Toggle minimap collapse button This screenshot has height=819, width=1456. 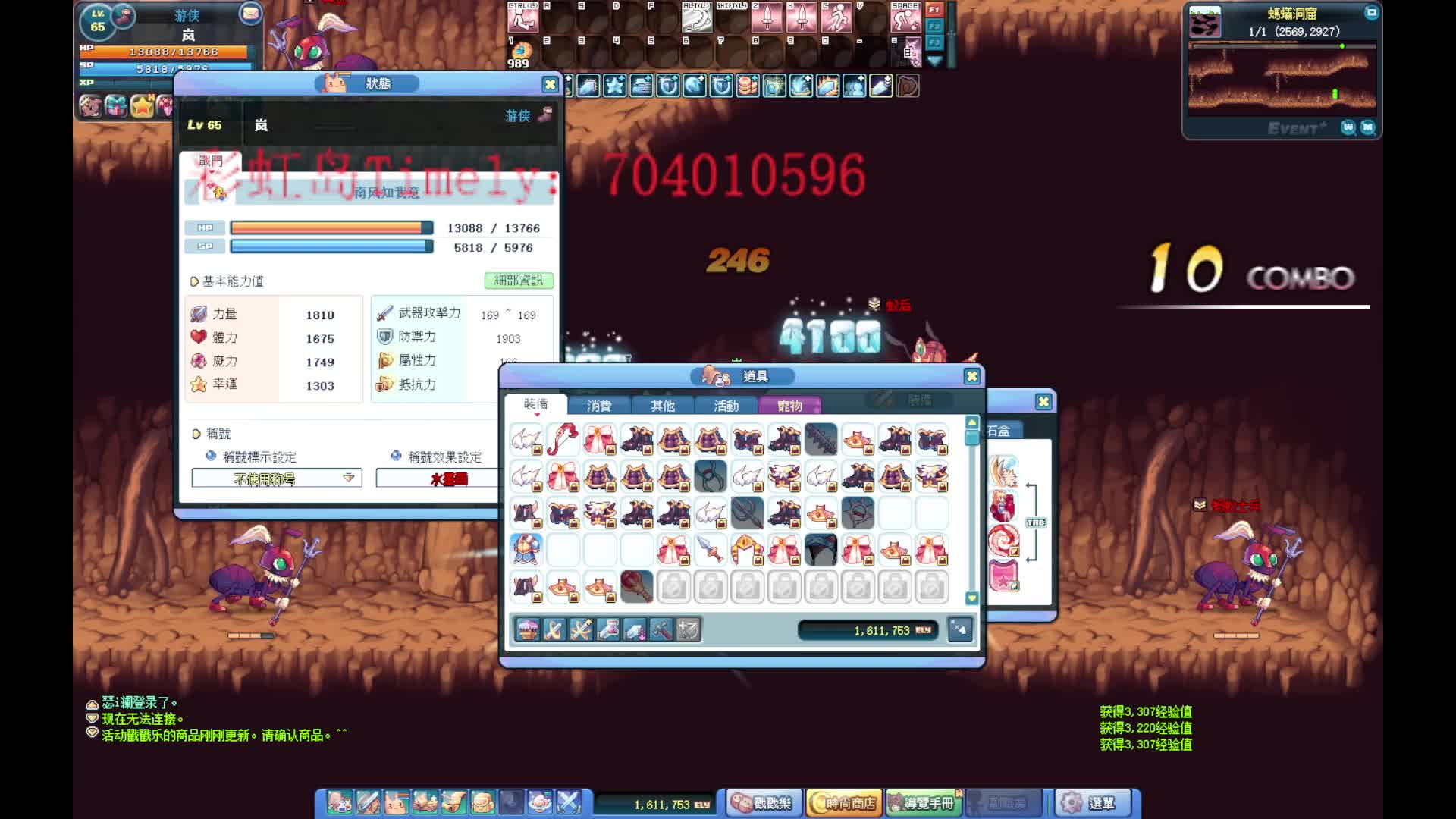click(x=1371, y=12)
